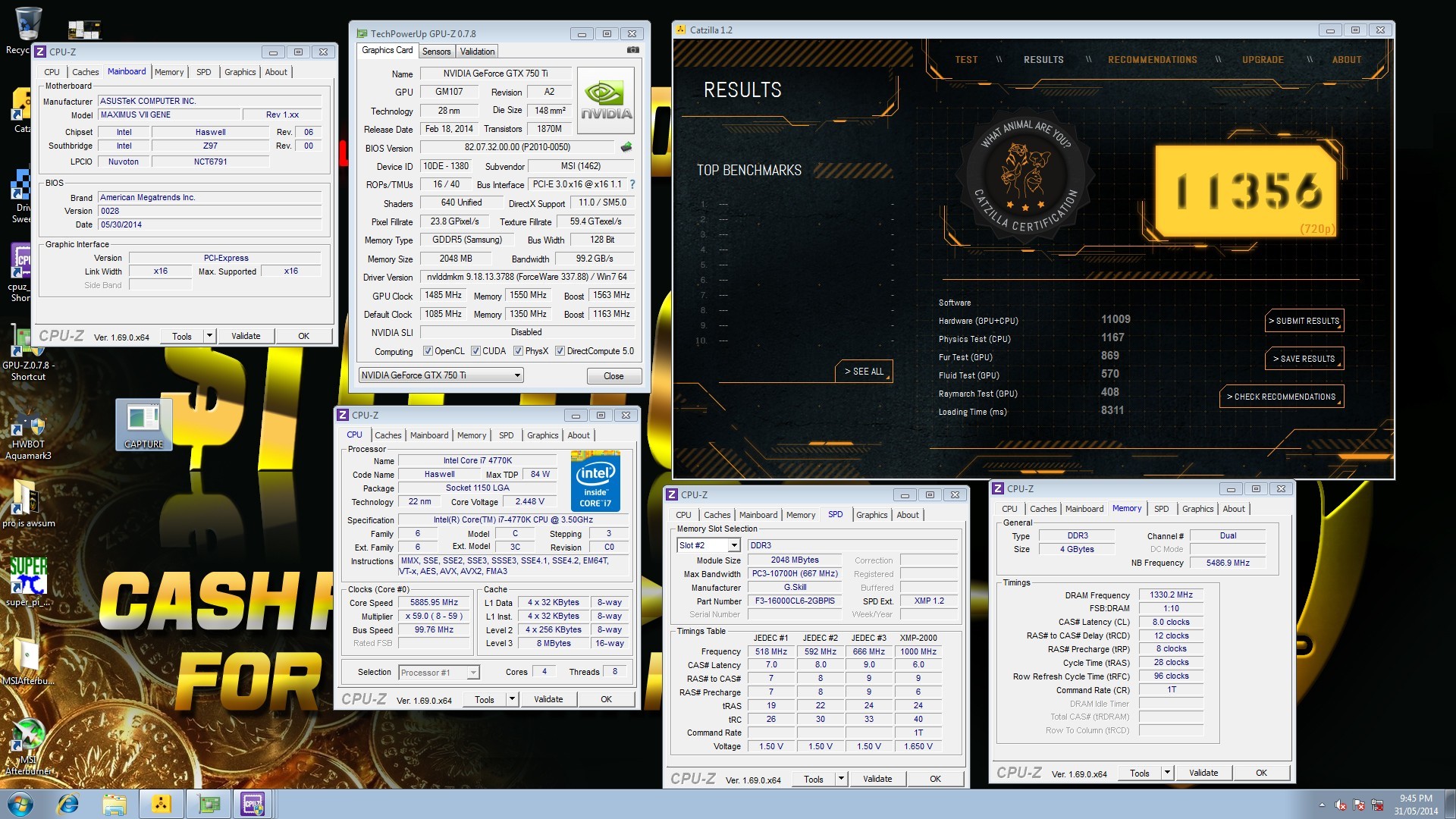The image size is (1456, 819).
Task: Open the CAPTURE desktop icon
Action: [x=143, y=425]
